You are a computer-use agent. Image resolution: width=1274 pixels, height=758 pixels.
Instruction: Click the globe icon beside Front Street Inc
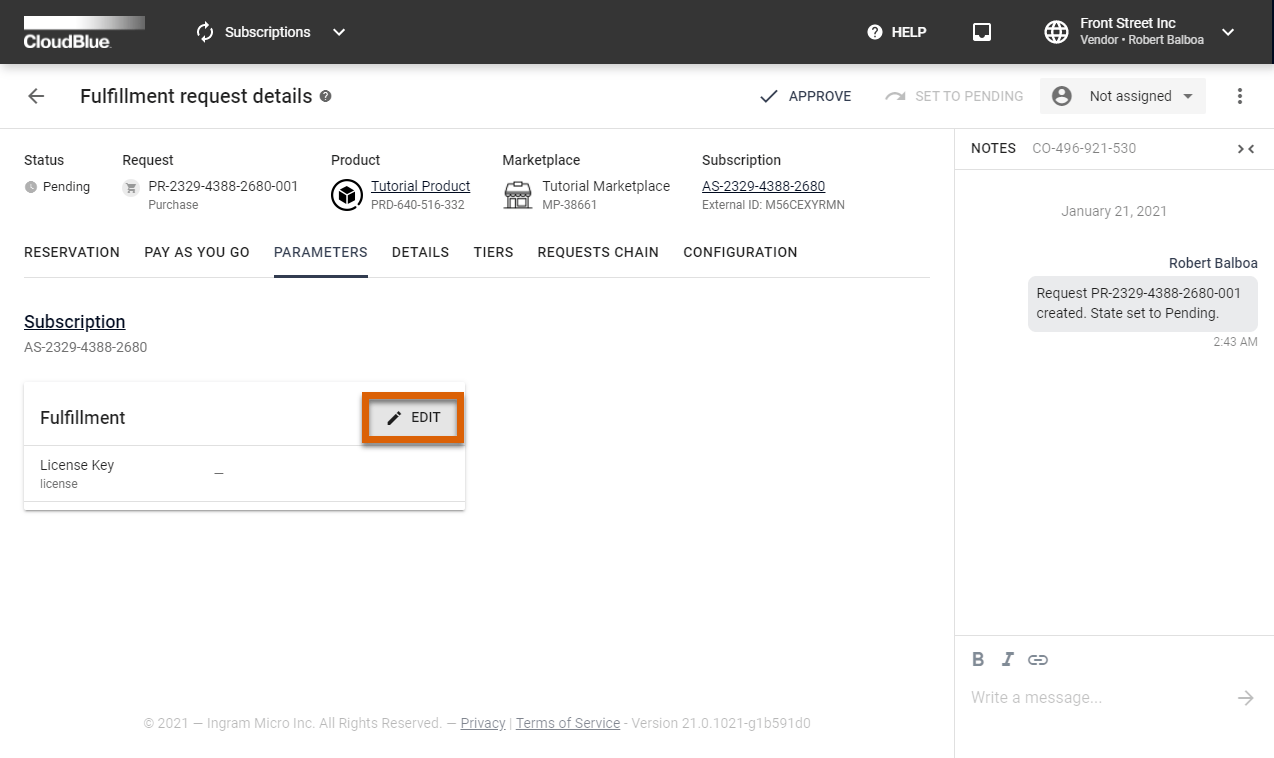[x=1056, y=31]
